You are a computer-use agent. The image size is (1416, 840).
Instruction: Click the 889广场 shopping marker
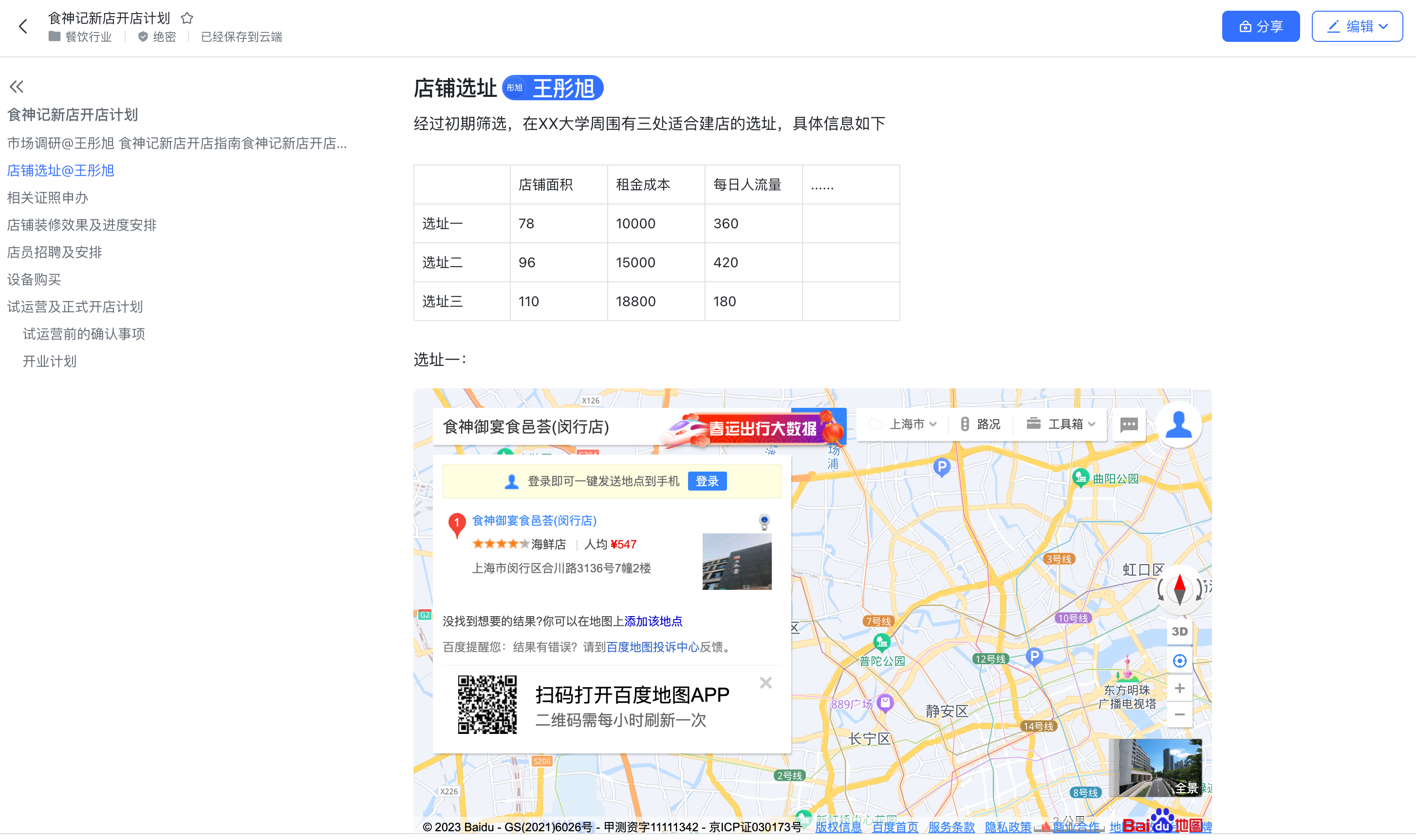[x=884, y=703]
